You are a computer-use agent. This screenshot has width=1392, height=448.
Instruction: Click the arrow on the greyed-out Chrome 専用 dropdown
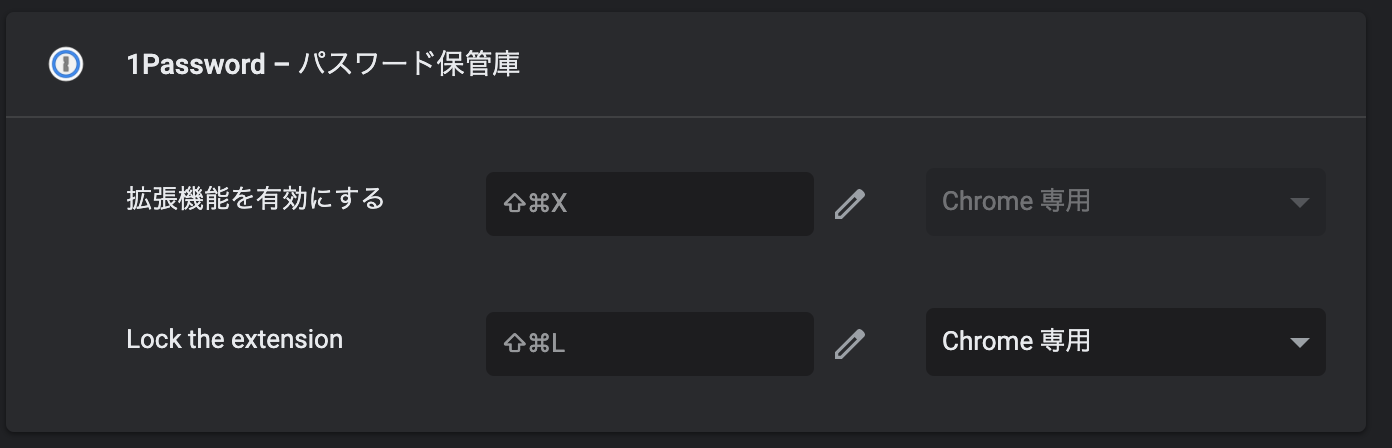pyautogui.click(x=1299, y=203)
